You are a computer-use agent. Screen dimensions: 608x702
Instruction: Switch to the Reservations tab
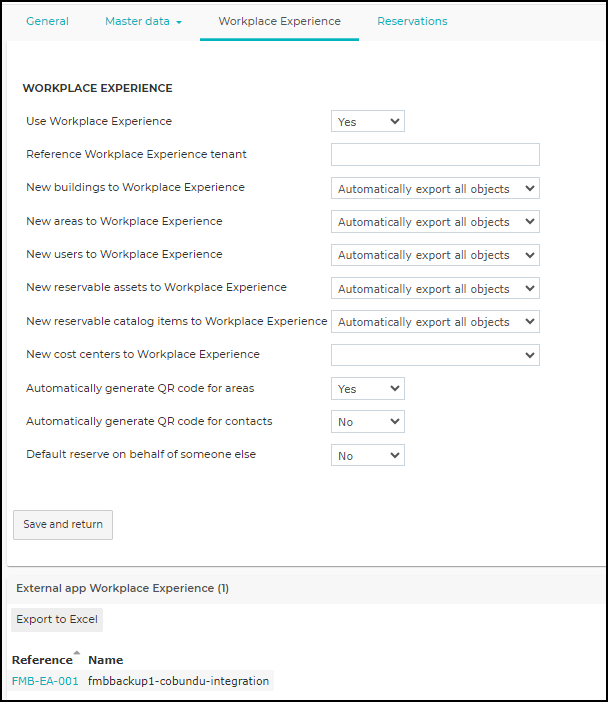(x=412, y=21)
